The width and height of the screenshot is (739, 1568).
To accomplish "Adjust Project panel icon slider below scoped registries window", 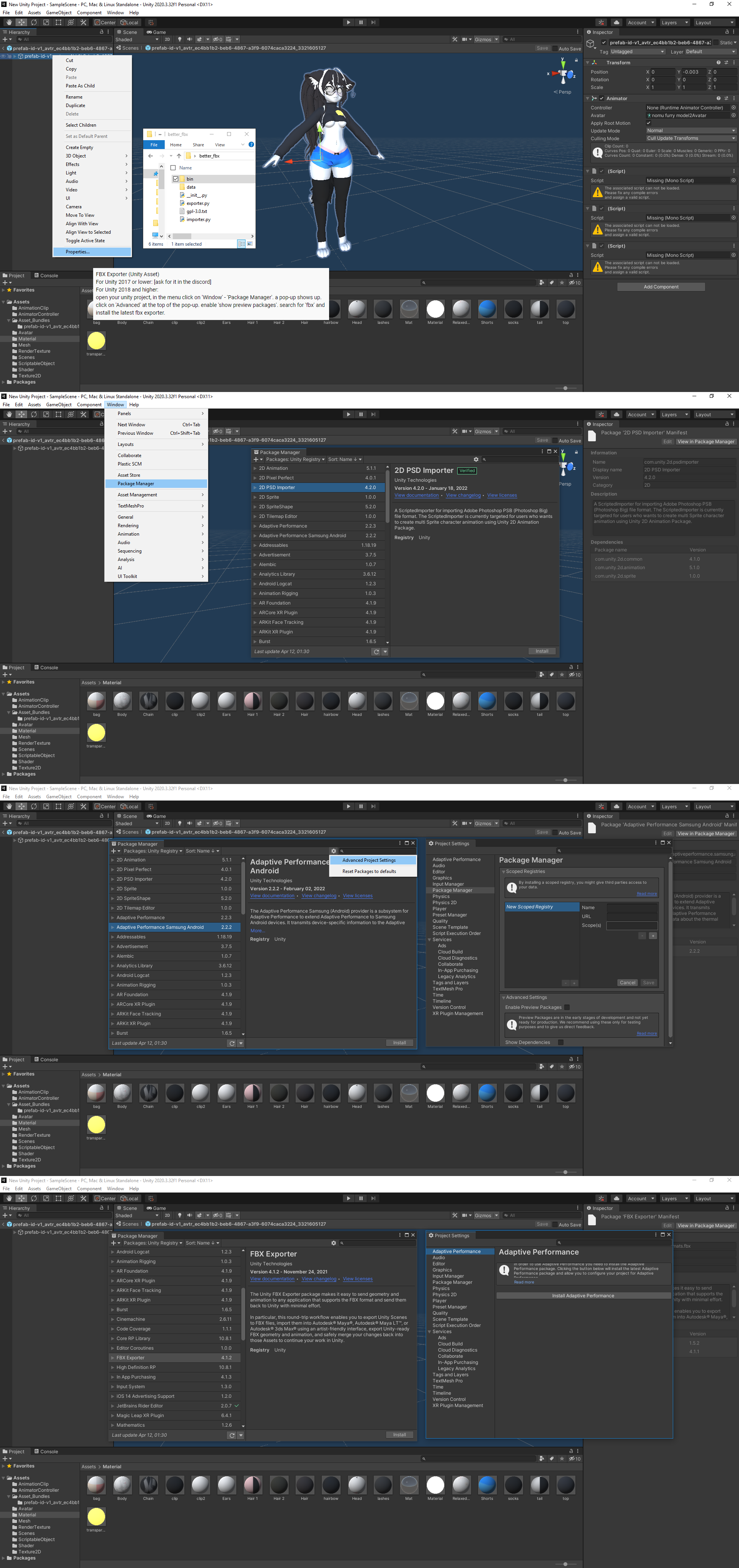I will [565, 1172].
